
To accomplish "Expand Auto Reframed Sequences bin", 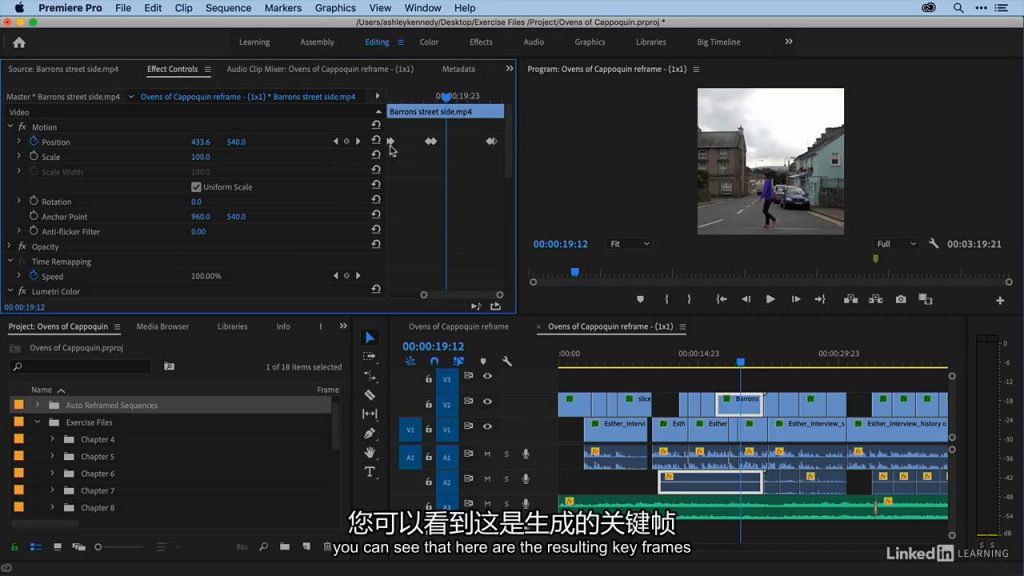I will coord(37,405).
